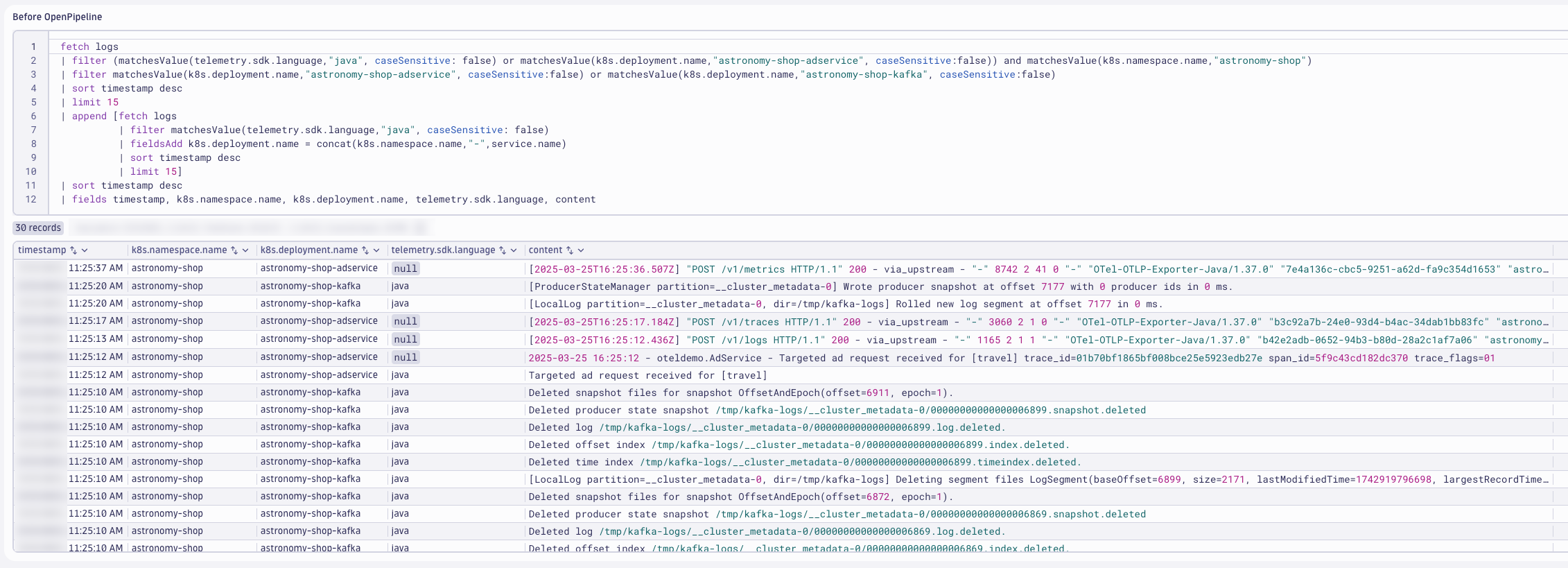1568x568 pixels.
Task: Open the timestamp column chevron menu
Action: pyautogui.click(x=85, y=250)
